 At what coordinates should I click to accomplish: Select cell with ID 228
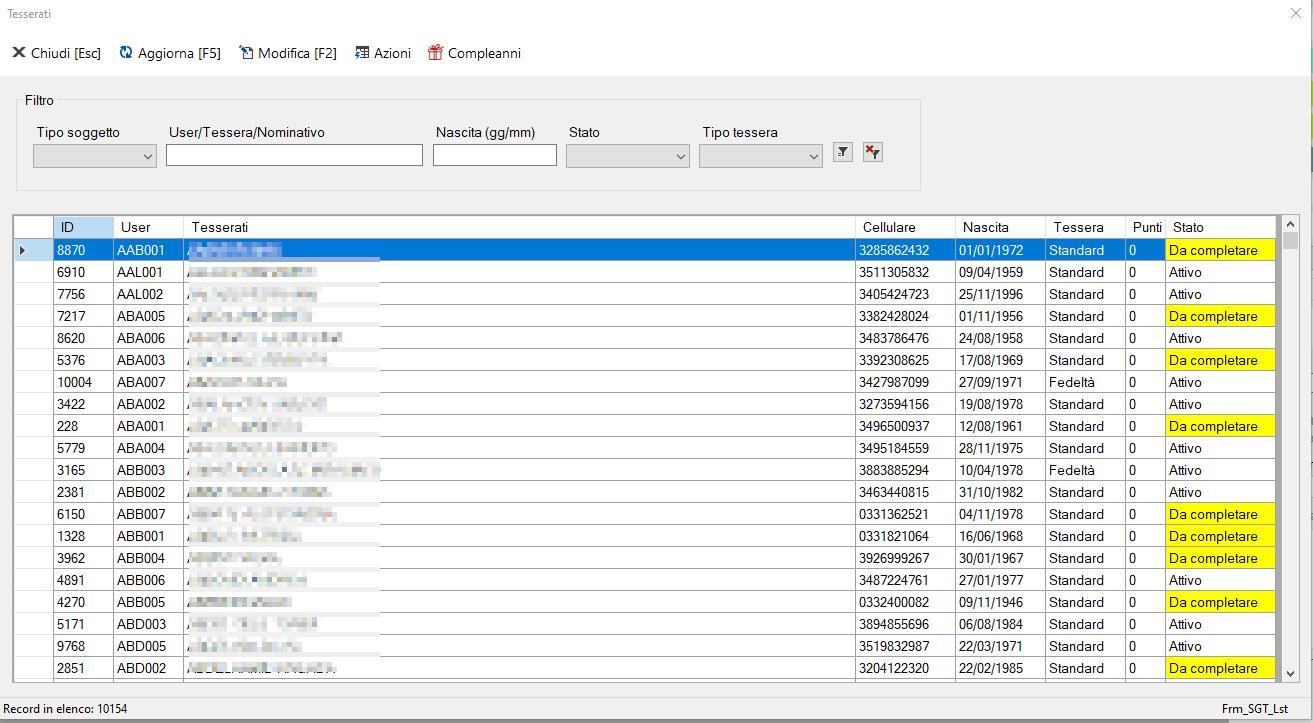click(x=84, y=426)
